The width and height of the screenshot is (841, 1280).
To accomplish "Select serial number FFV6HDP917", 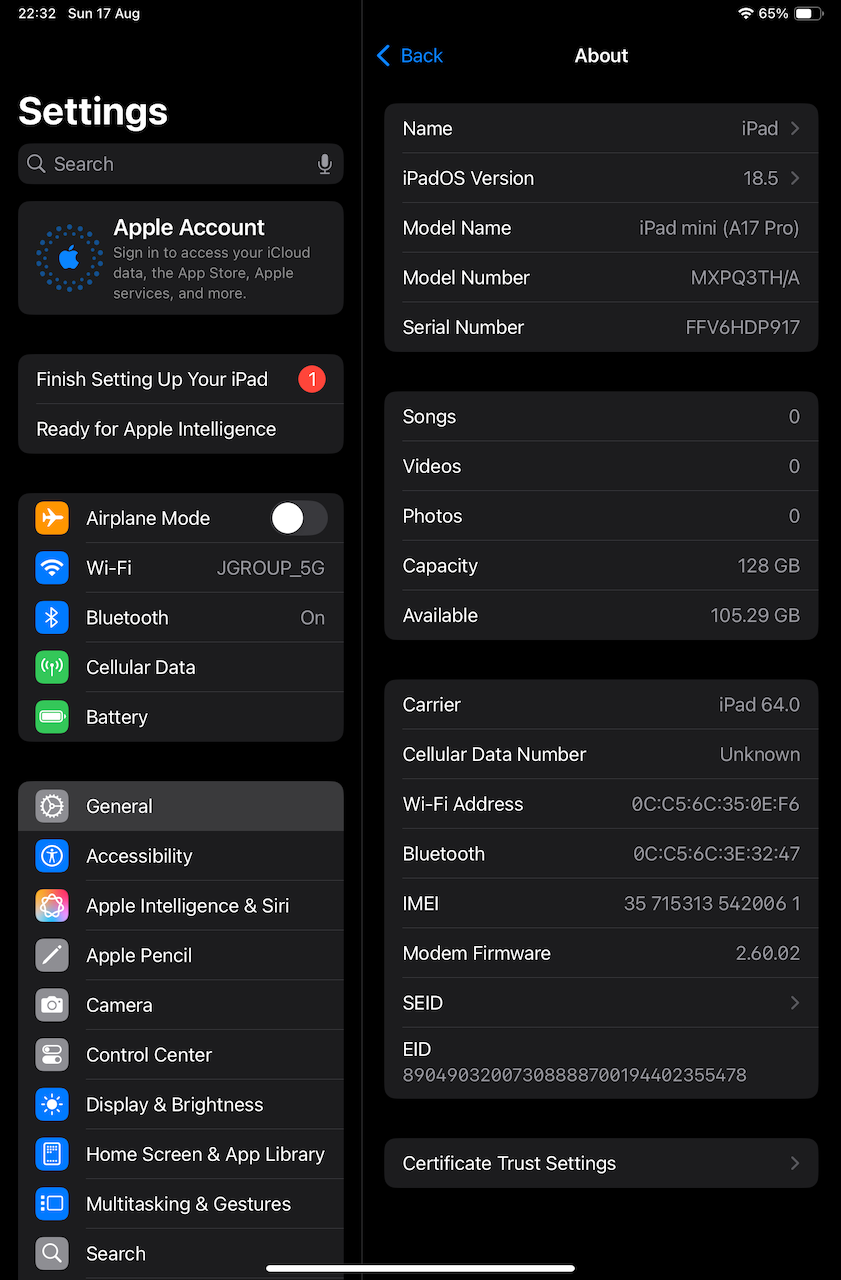I will pos(743,327).
